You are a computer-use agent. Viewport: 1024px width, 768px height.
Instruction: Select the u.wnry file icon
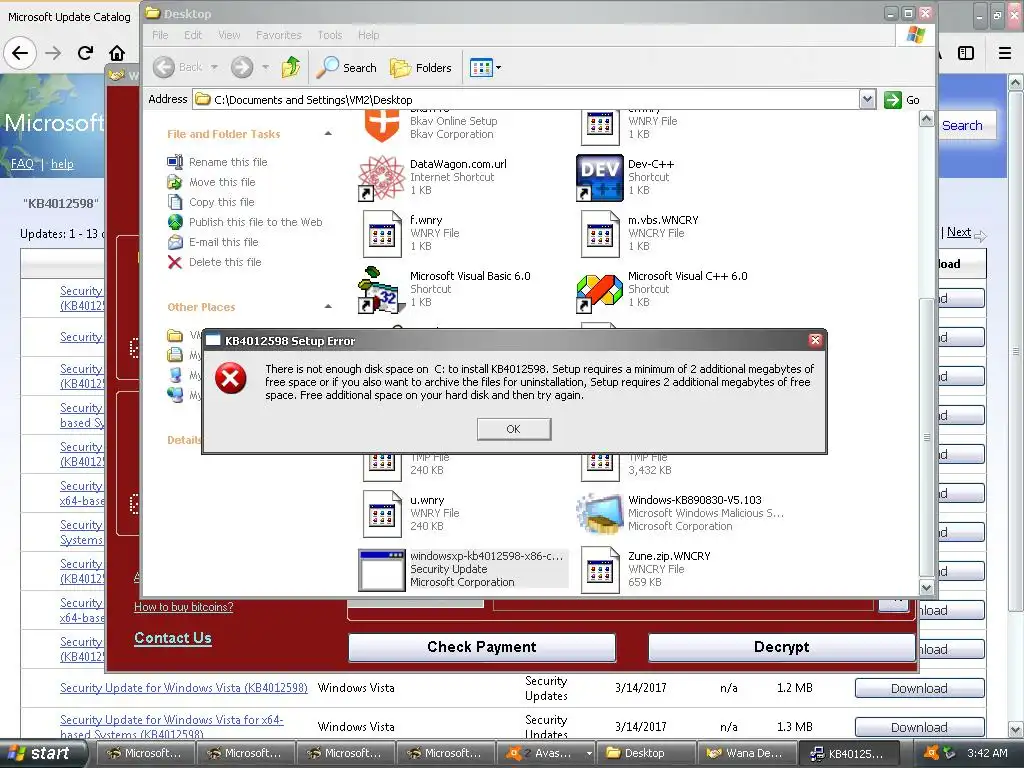[381, 514]
